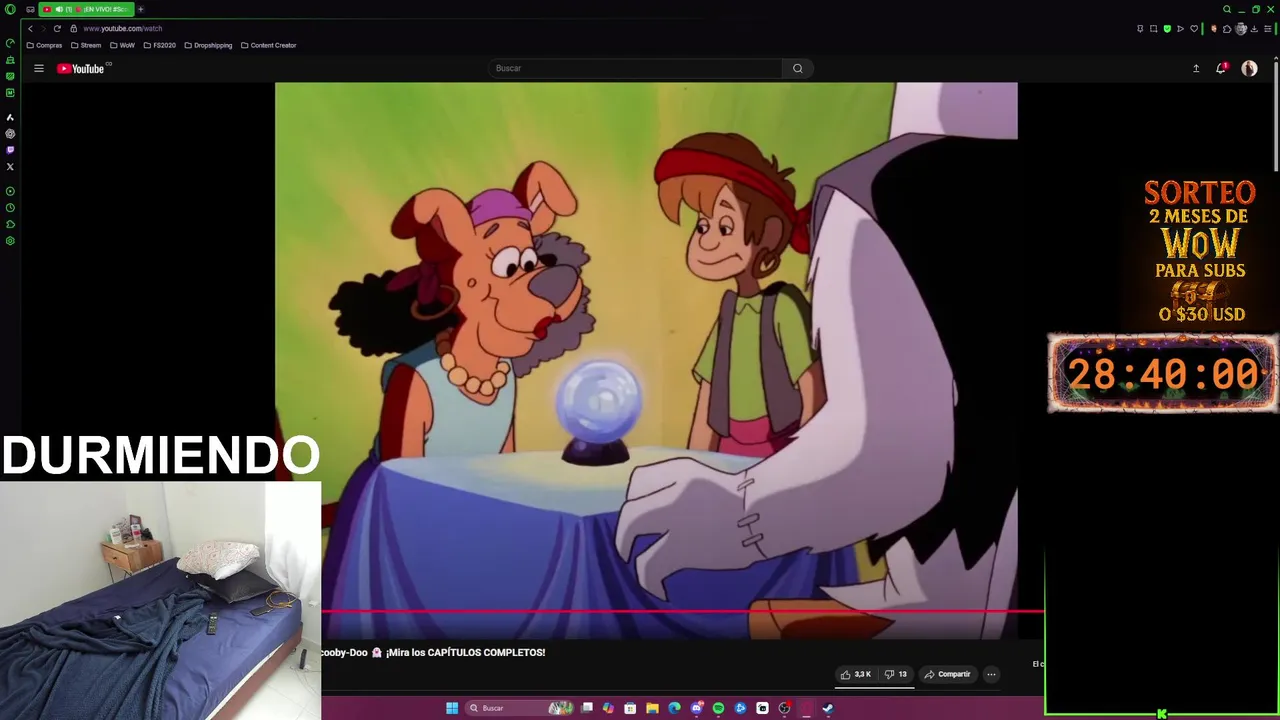Open the browser downloads icon

1254,29
